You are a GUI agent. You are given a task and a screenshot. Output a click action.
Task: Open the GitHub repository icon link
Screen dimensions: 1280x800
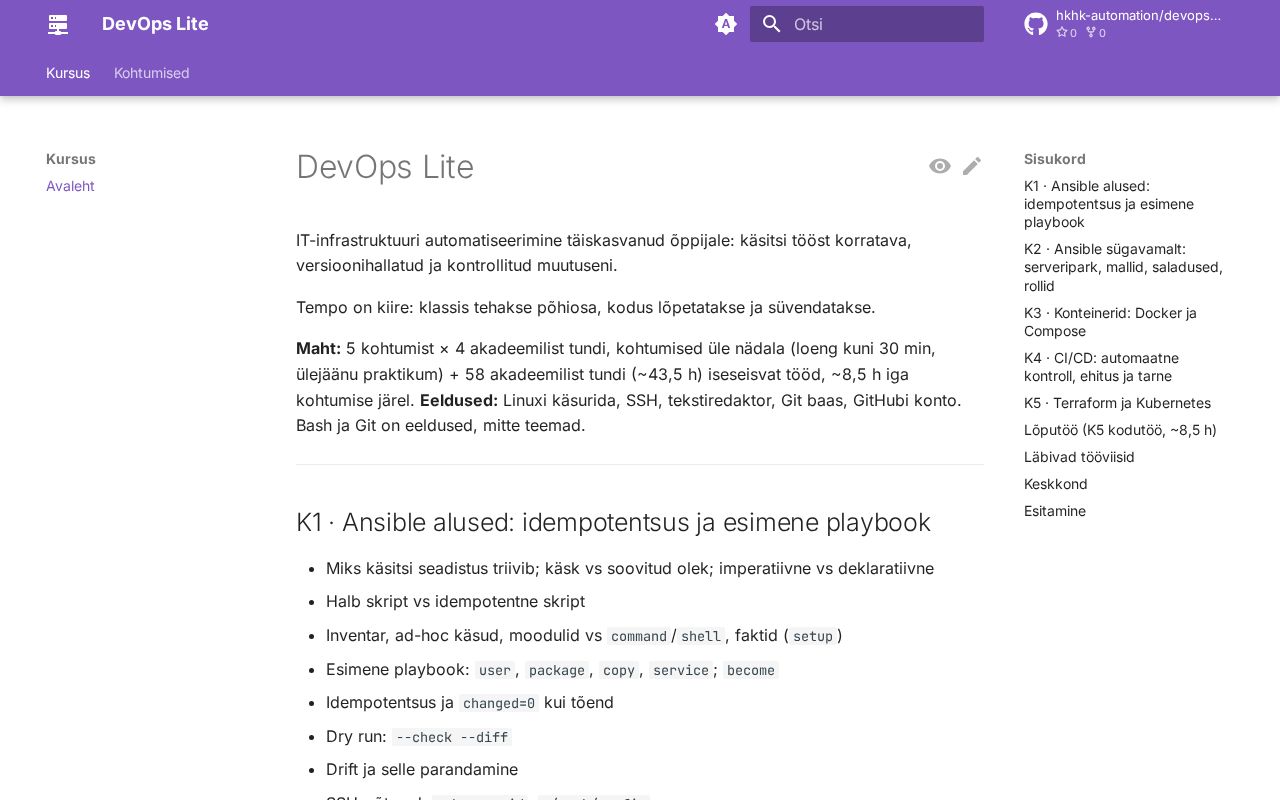(x=1036, y=24)
